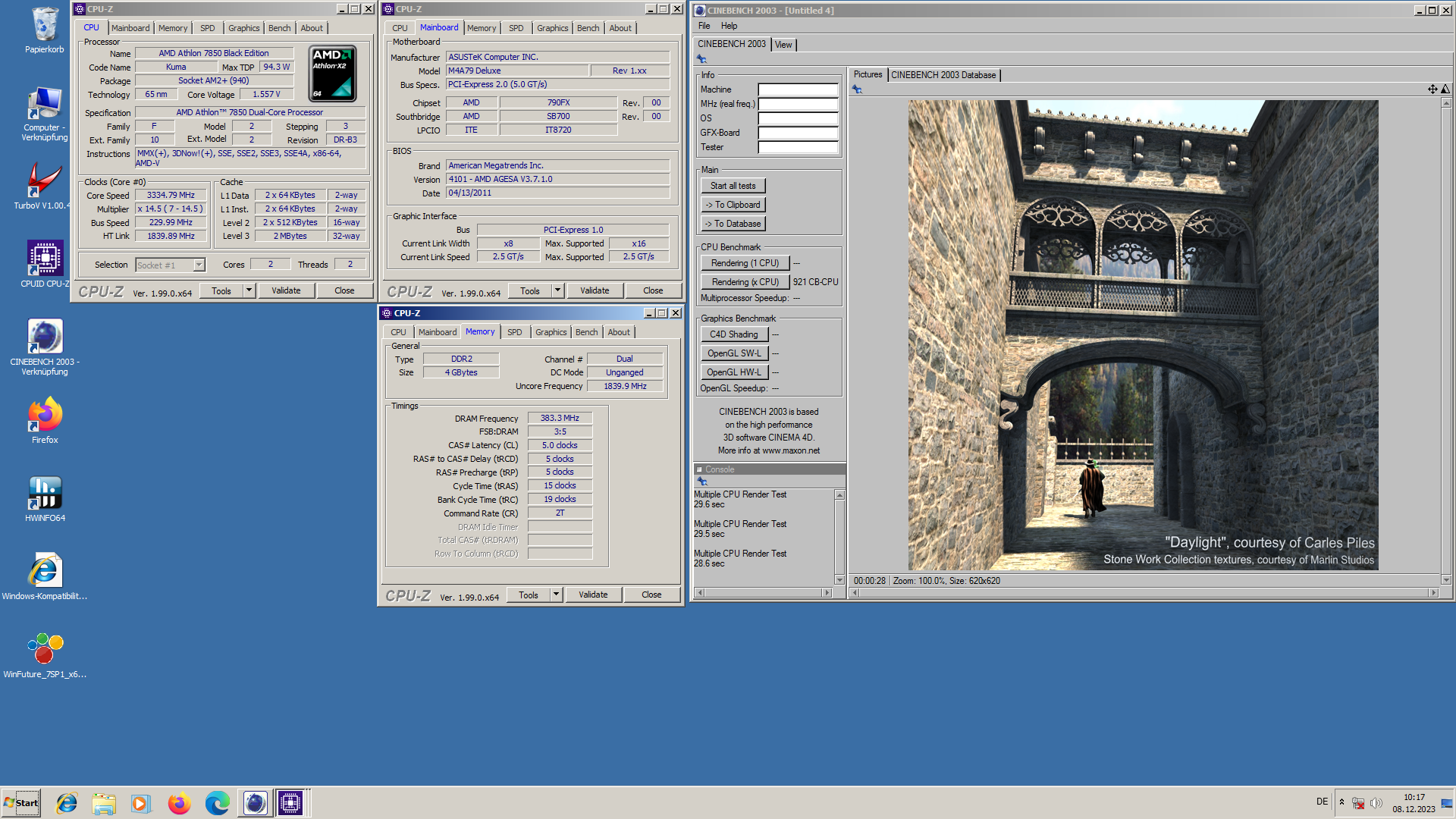Switch to CINEBENCH taskbar button
The height and width of the screenshot is (819, 1456).
[255, 802]
